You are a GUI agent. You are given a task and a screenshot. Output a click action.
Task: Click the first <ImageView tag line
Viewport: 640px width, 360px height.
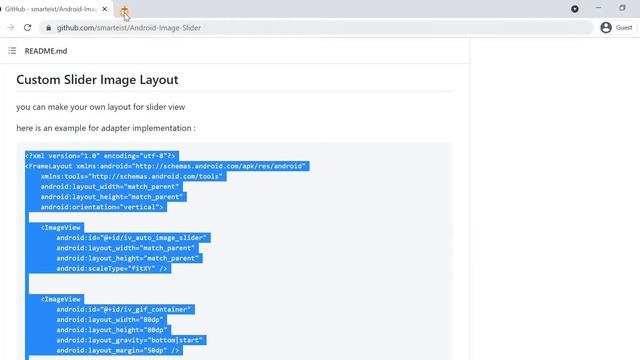click(61, 228)
